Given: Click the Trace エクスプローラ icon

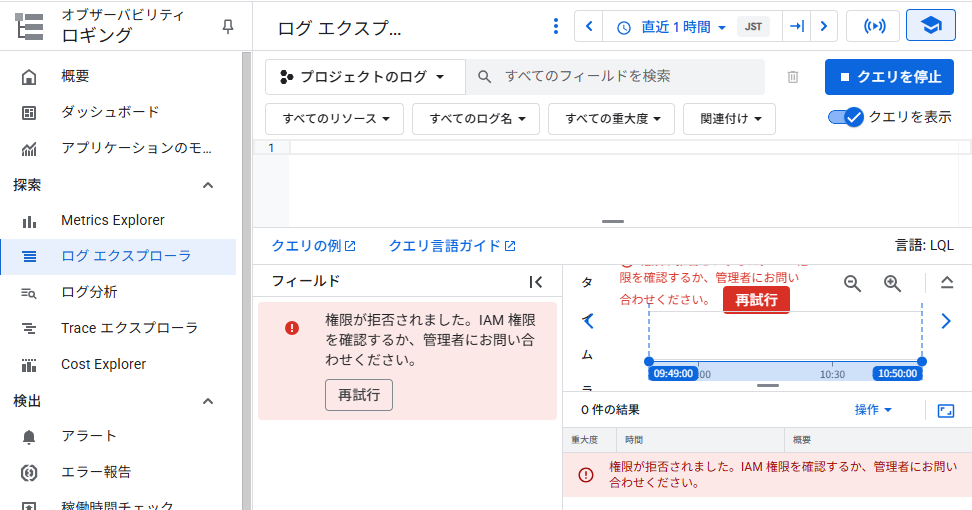Looking at the screenshot, I should pos(29,328).
